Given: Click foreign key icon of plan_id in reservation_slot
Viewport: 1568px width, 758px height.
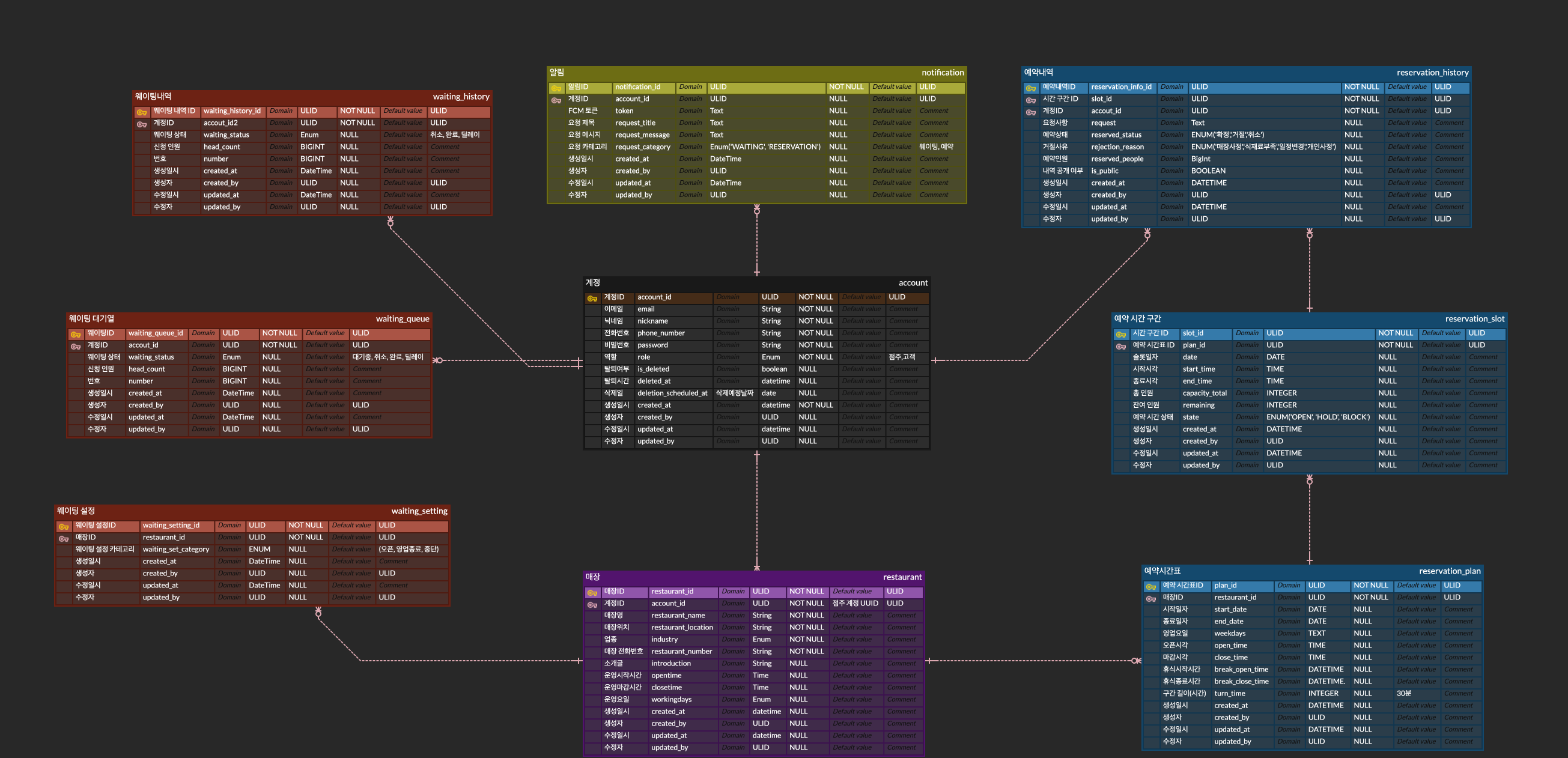Looking at the screenshot, I should (1120, 346).
